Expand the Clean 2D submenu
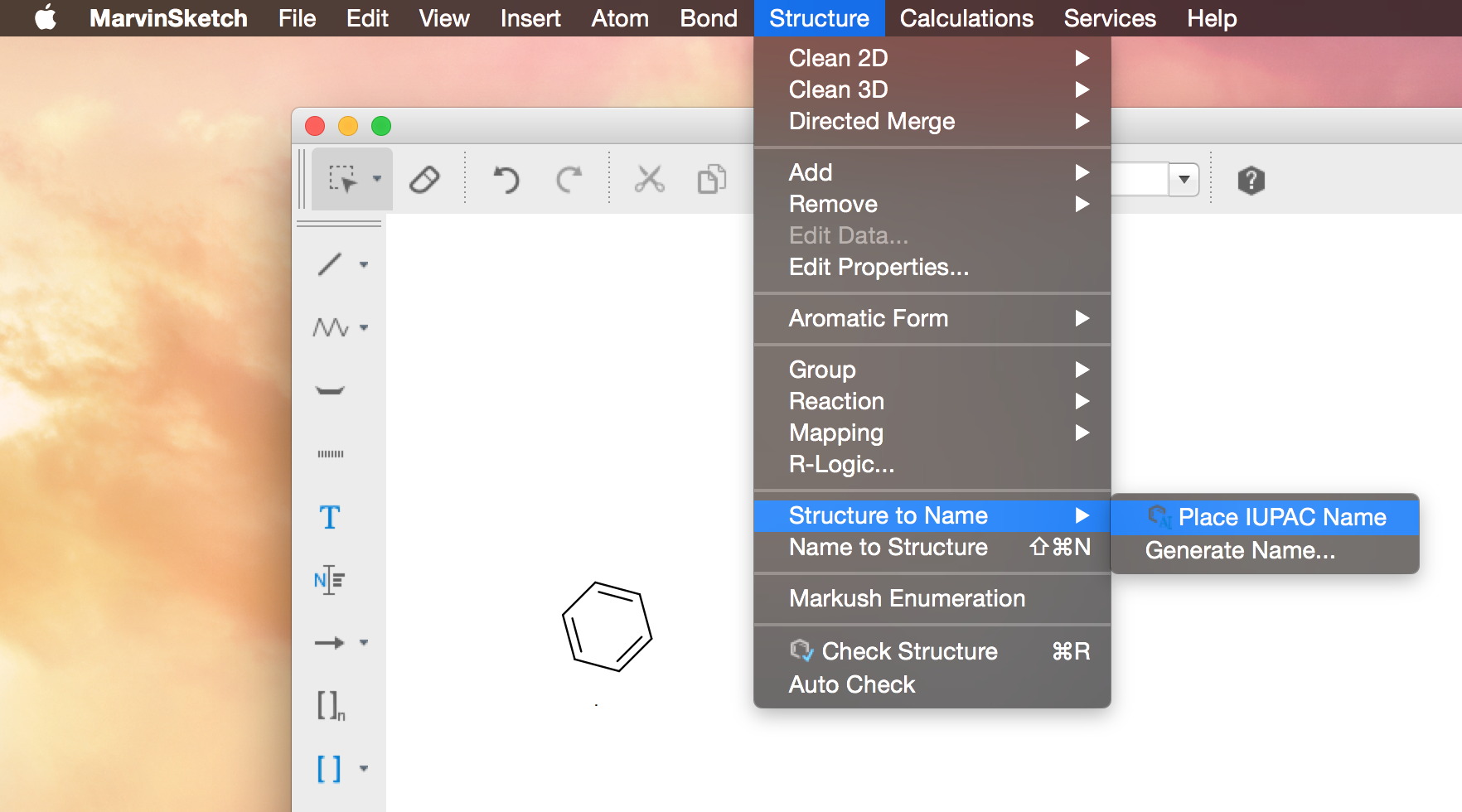The height and width of the screenshot is (812, 1462). pos(932,58)
